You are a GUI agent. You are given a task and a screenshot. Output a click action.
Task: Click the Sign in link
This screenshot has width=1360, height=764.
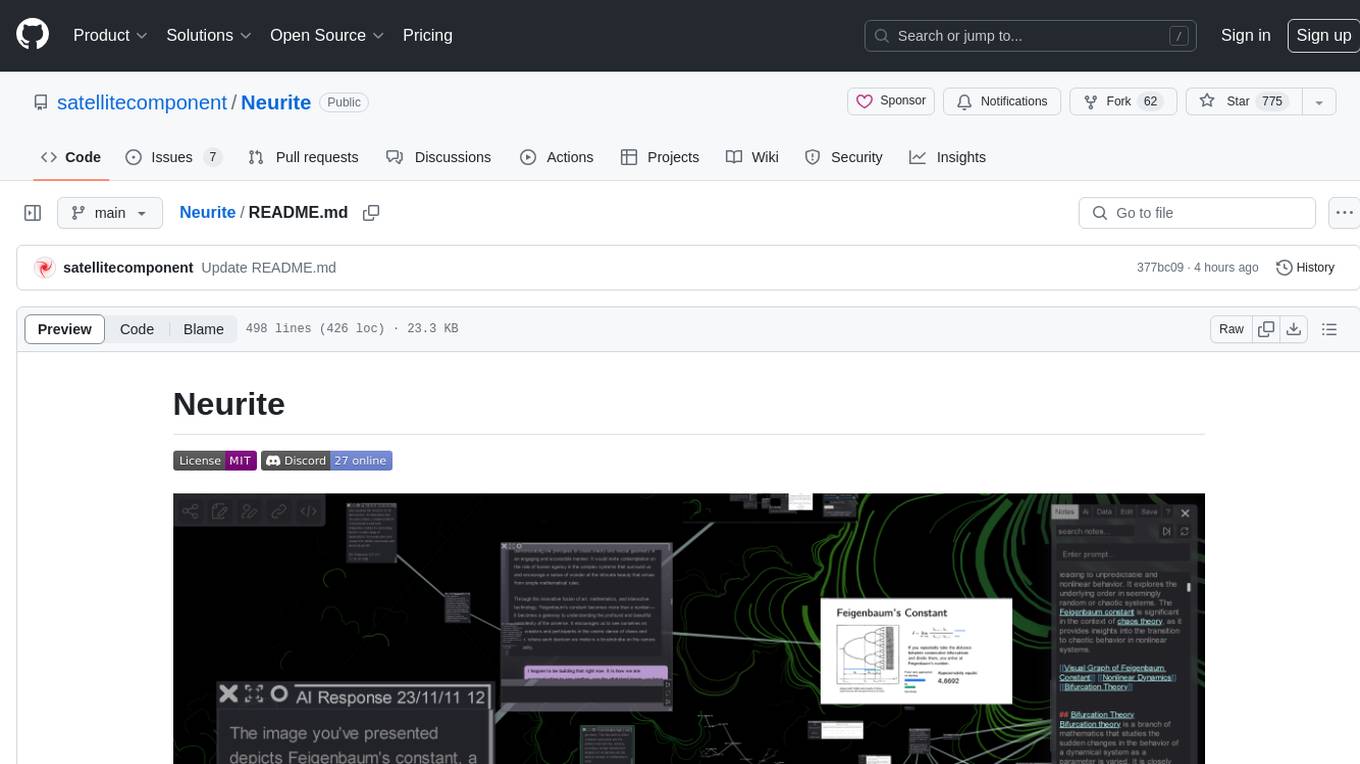coord(1245,35)
